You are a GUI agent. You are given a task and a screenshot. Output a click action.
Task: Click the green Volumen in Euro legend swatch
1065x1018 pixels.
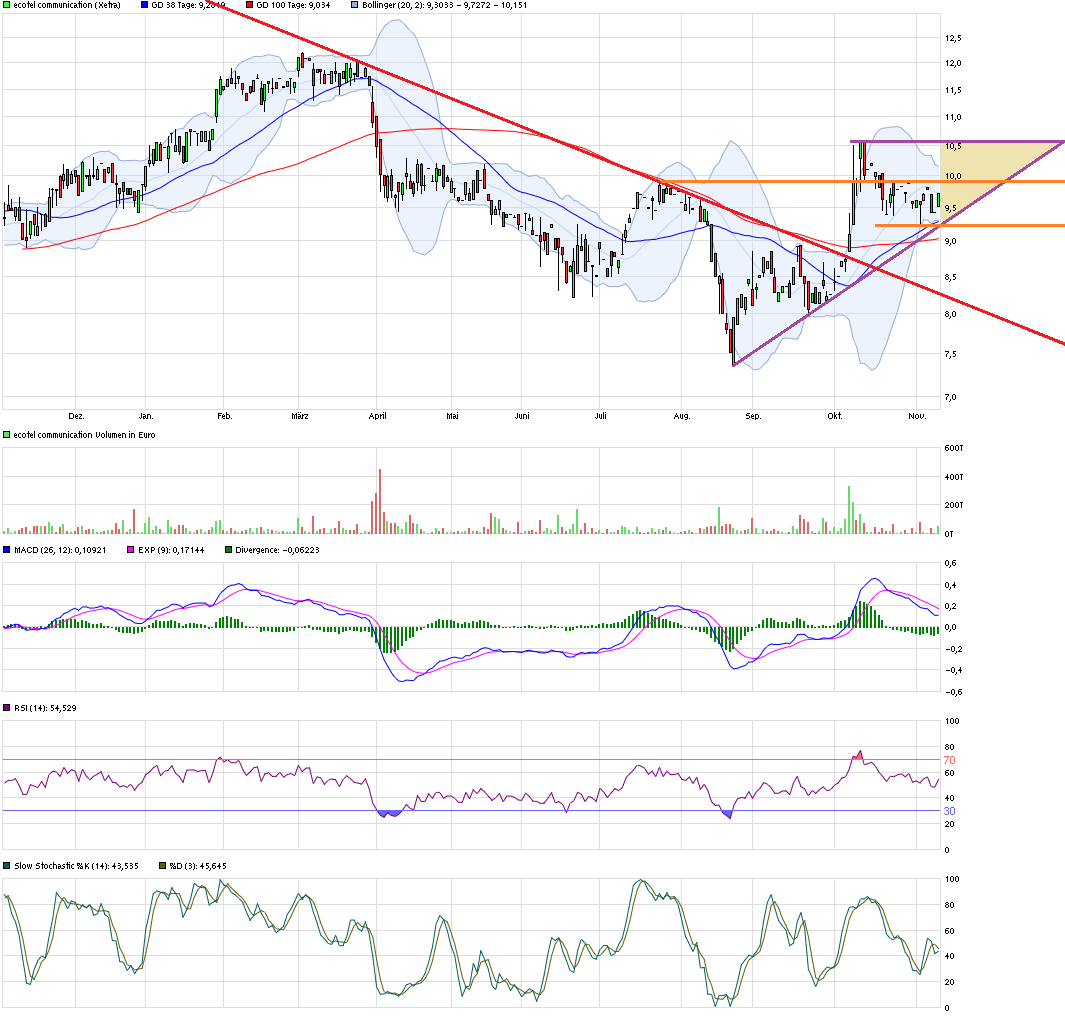click(7, 435)
